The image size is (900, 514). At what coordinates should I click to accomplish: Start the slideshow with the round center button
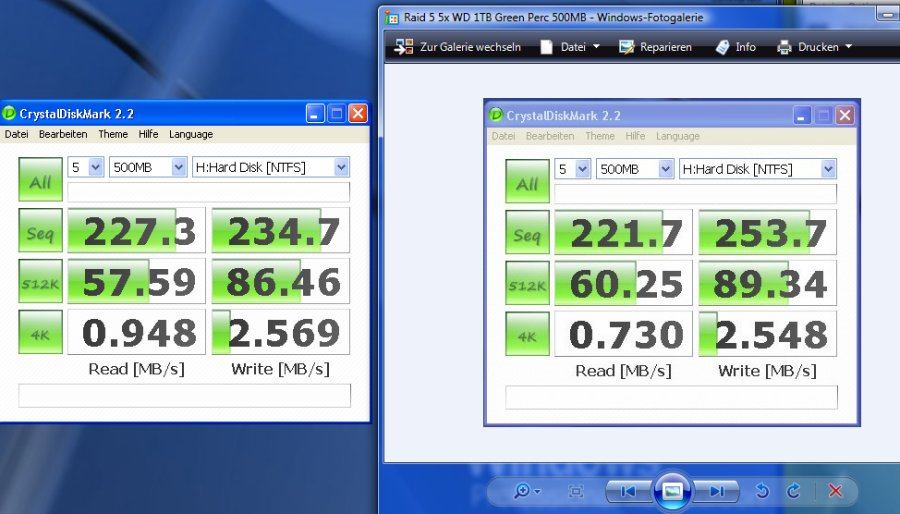pyautogui.click(x=672, y=491)
